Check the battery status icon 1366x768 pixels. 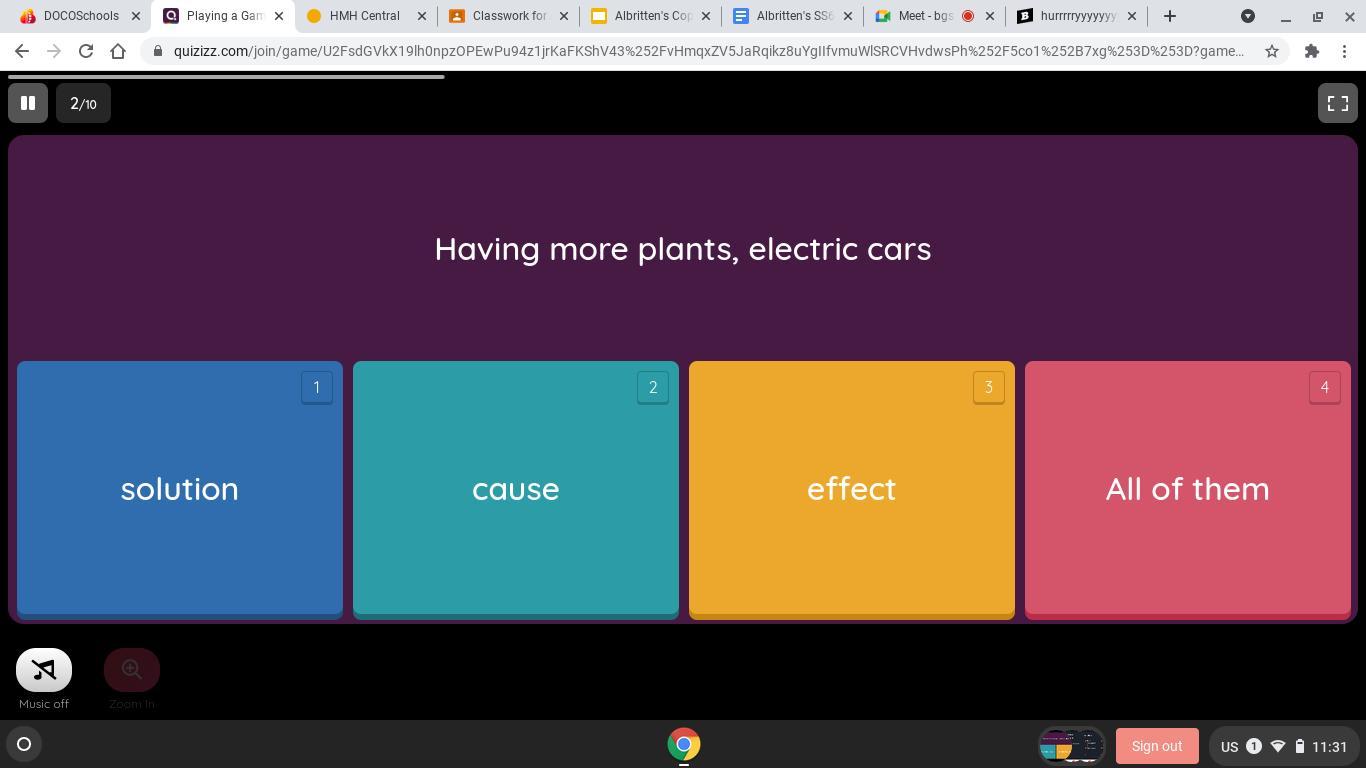[x=1300, y=746]
